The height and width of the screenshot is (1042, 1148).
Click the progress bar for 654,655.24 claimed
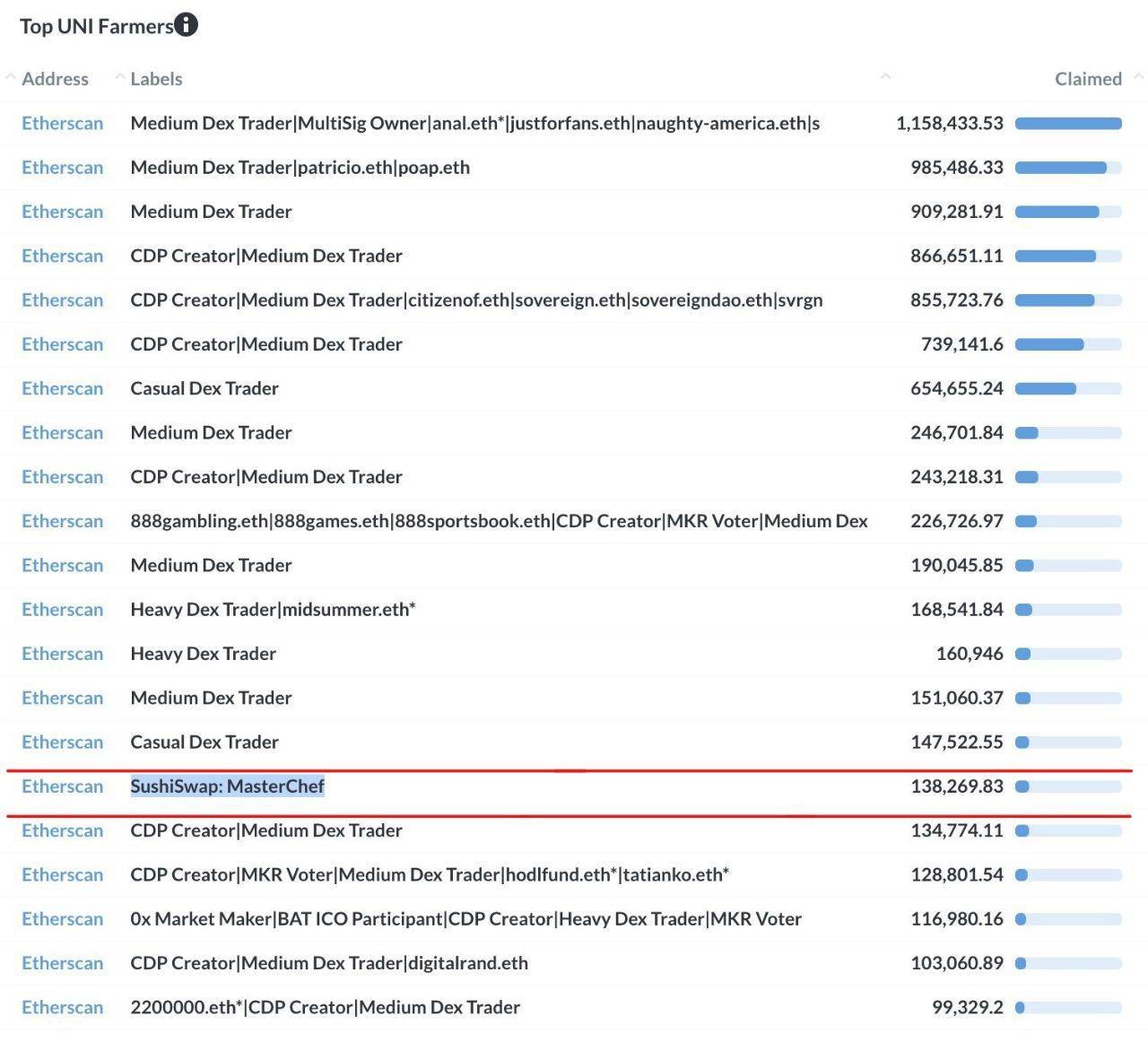(1068, 389)
